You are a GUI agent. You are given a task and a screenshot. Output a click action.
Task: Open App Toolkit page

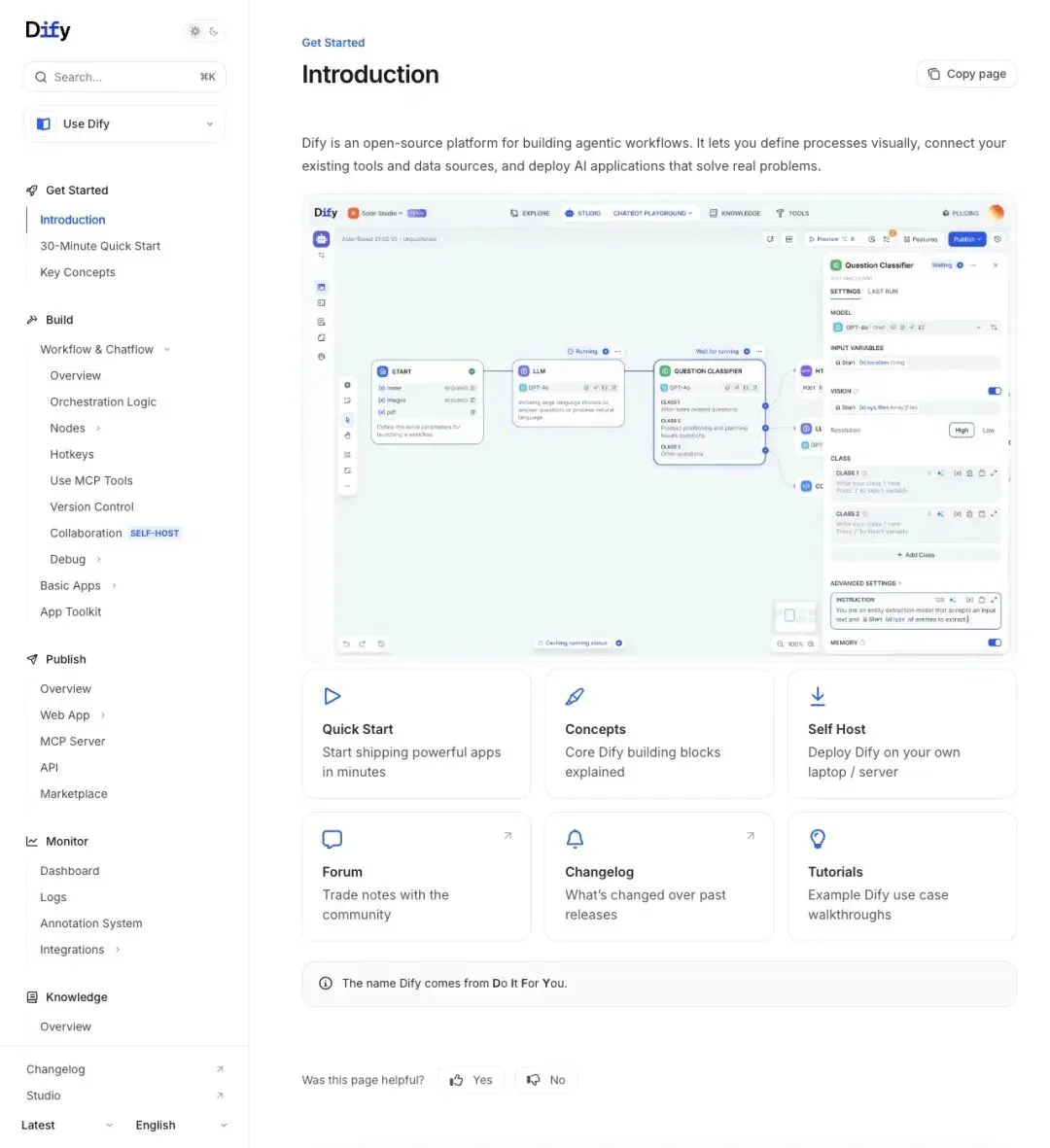coord(70,612)
